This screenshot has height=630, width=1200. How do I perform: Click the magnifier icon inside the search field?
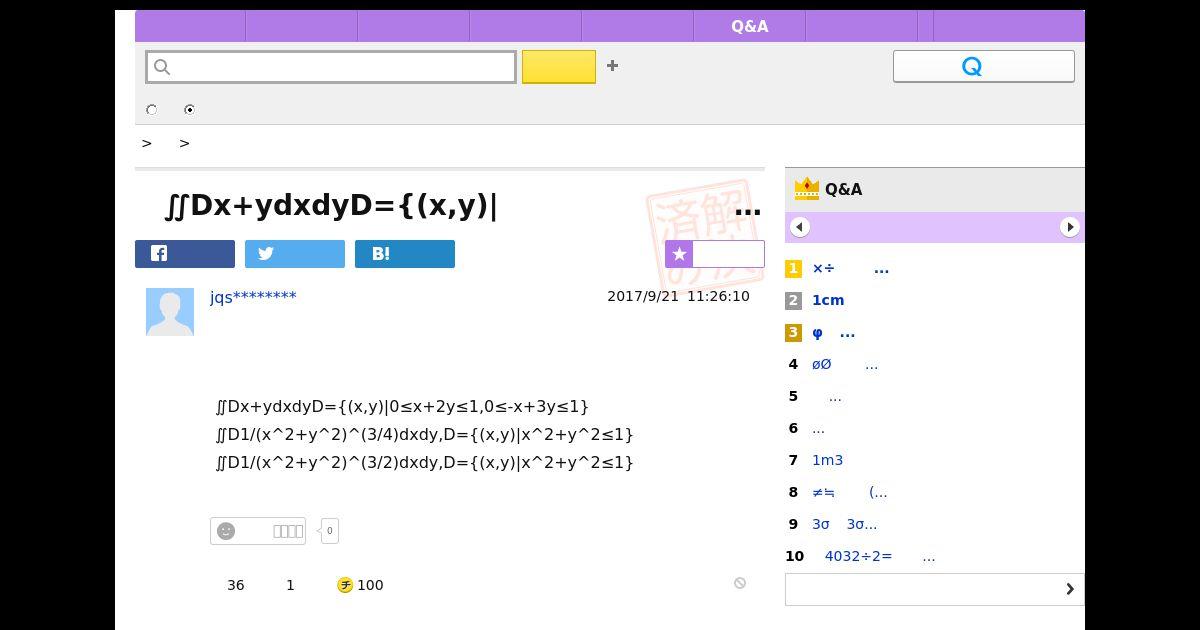tap(162, 67)
